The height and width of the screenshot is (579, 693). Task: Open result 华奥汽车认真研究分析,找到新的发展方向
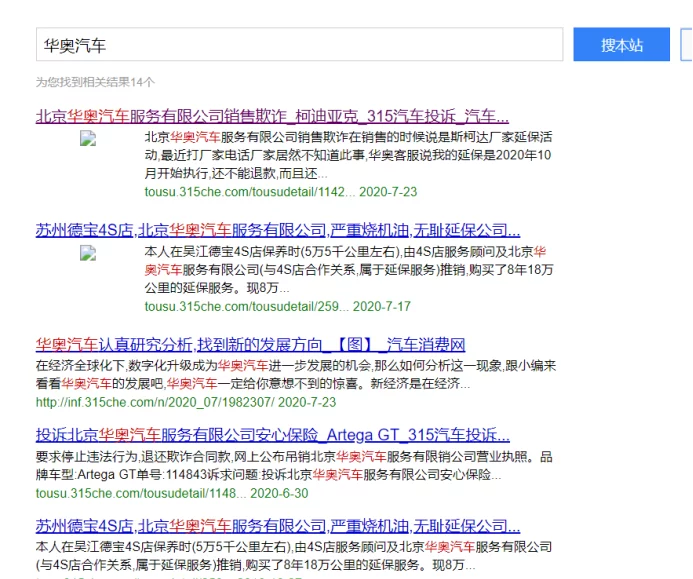(x=250, y=345)
